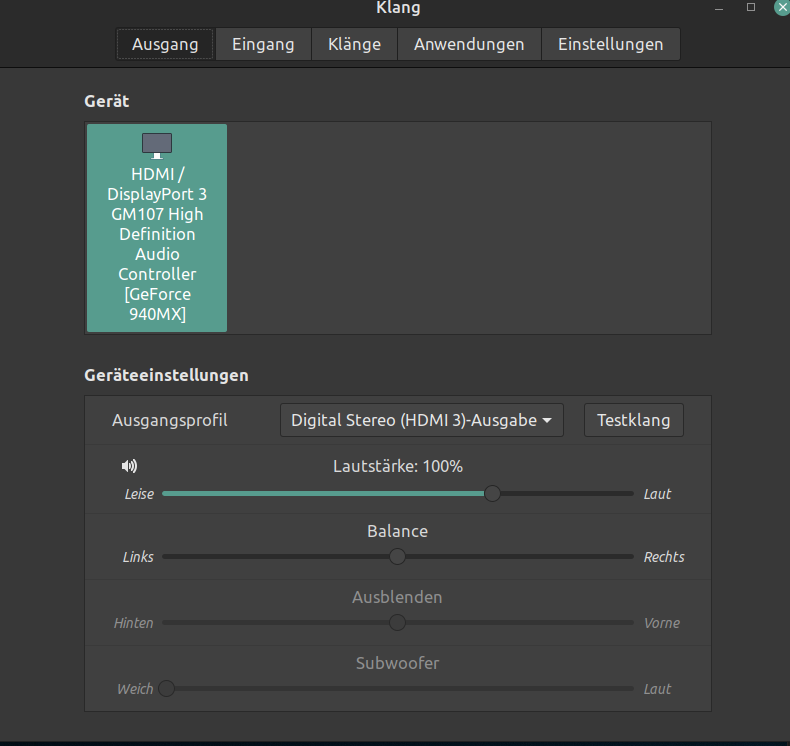The height and width of the screenshot is (746, 790).
Task: Click the Balance slider handle
Action: (x=398, y=557)
